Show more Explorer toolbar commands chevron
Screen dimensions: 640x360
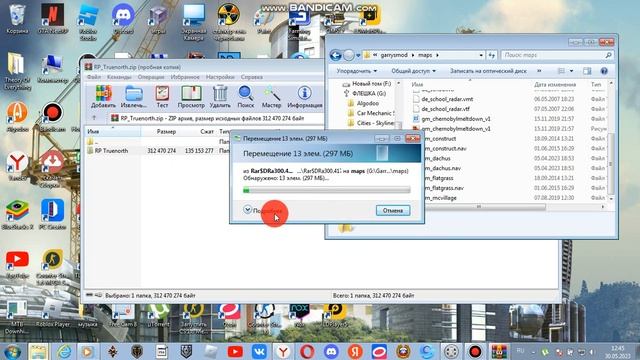click(539, 71)
